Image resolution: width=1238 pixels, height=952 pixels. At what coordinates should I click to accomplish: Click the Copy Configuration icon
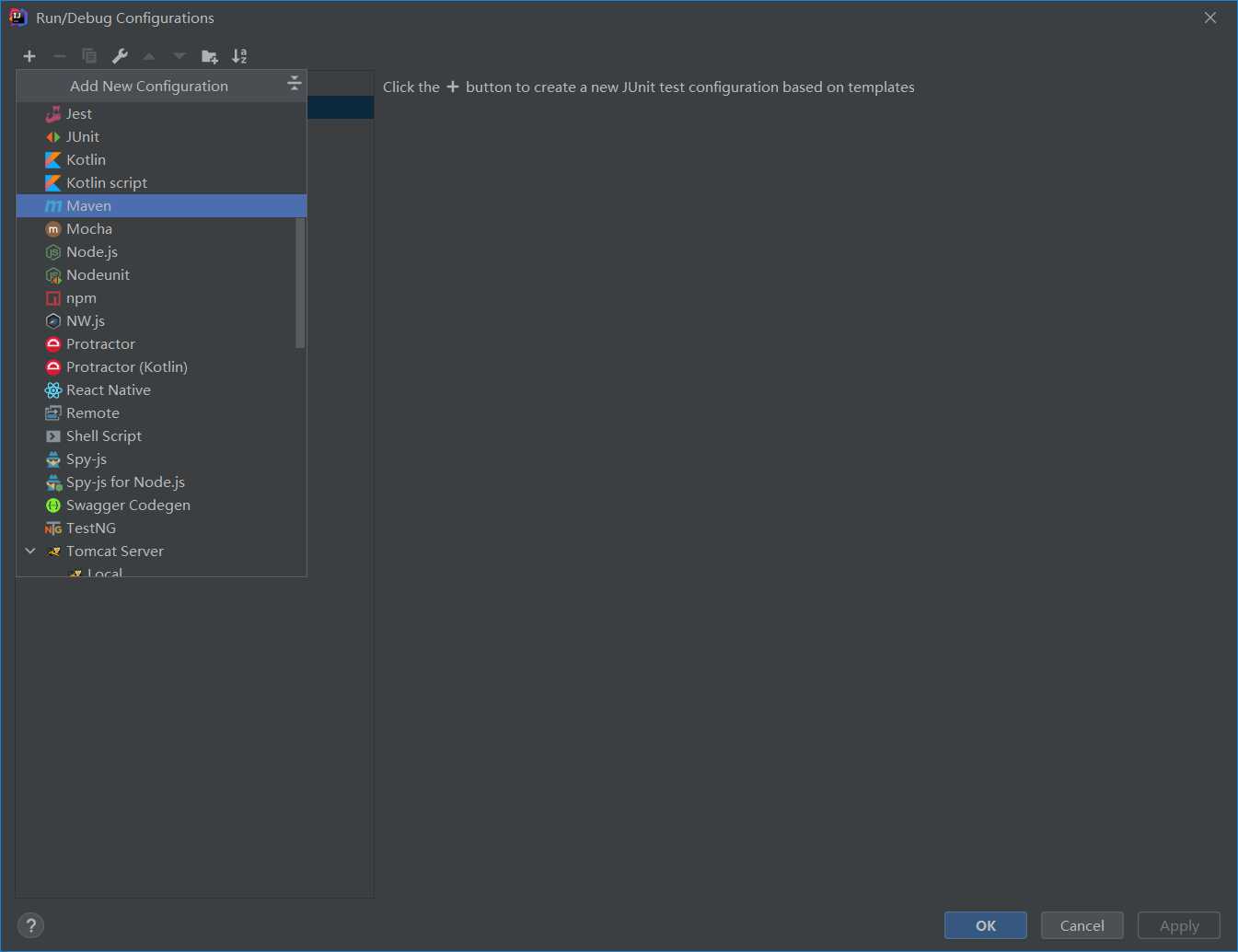pos(89,56)
